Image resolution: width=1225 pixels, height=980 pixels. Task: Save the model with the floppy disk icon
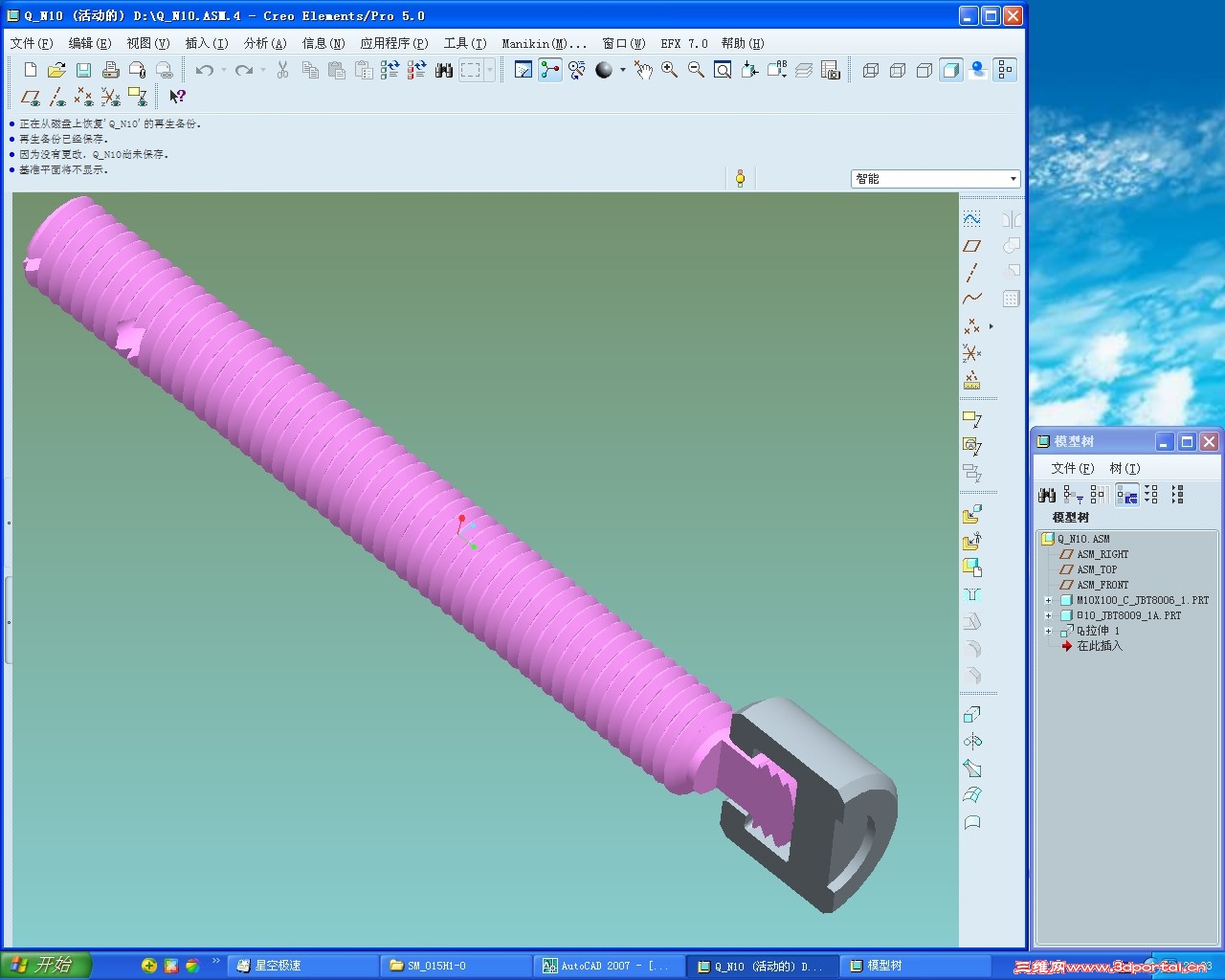[x=83, y=70]
